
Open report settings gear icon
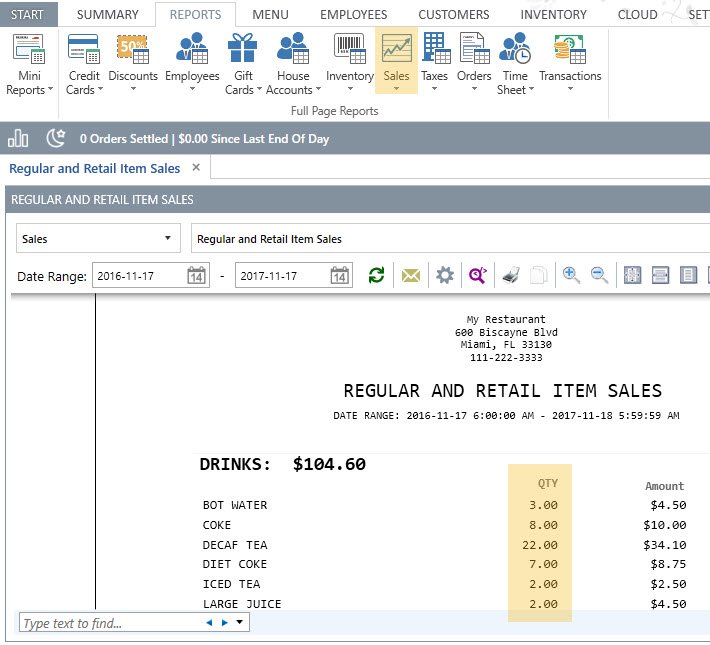click(x=444, y=276)
